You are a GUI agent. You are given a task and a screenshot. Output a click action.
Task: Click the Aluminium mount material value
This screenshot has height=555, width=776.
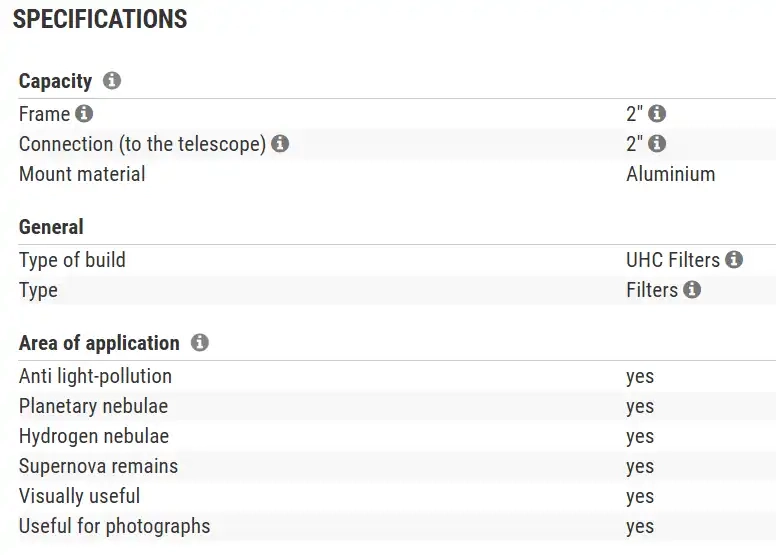coord(670,174)
